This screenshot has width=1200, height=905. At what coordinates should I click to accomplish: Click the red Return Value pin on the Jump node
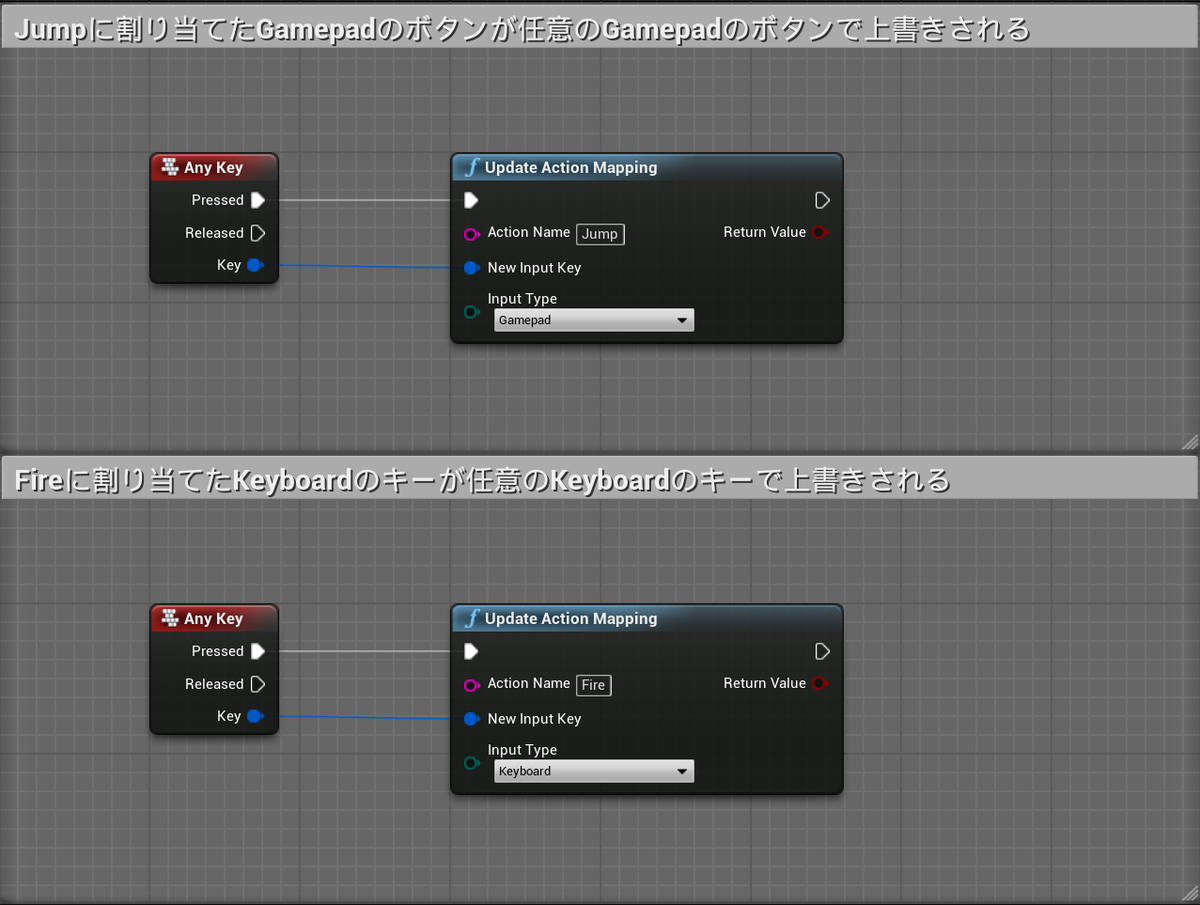(820, 233)
